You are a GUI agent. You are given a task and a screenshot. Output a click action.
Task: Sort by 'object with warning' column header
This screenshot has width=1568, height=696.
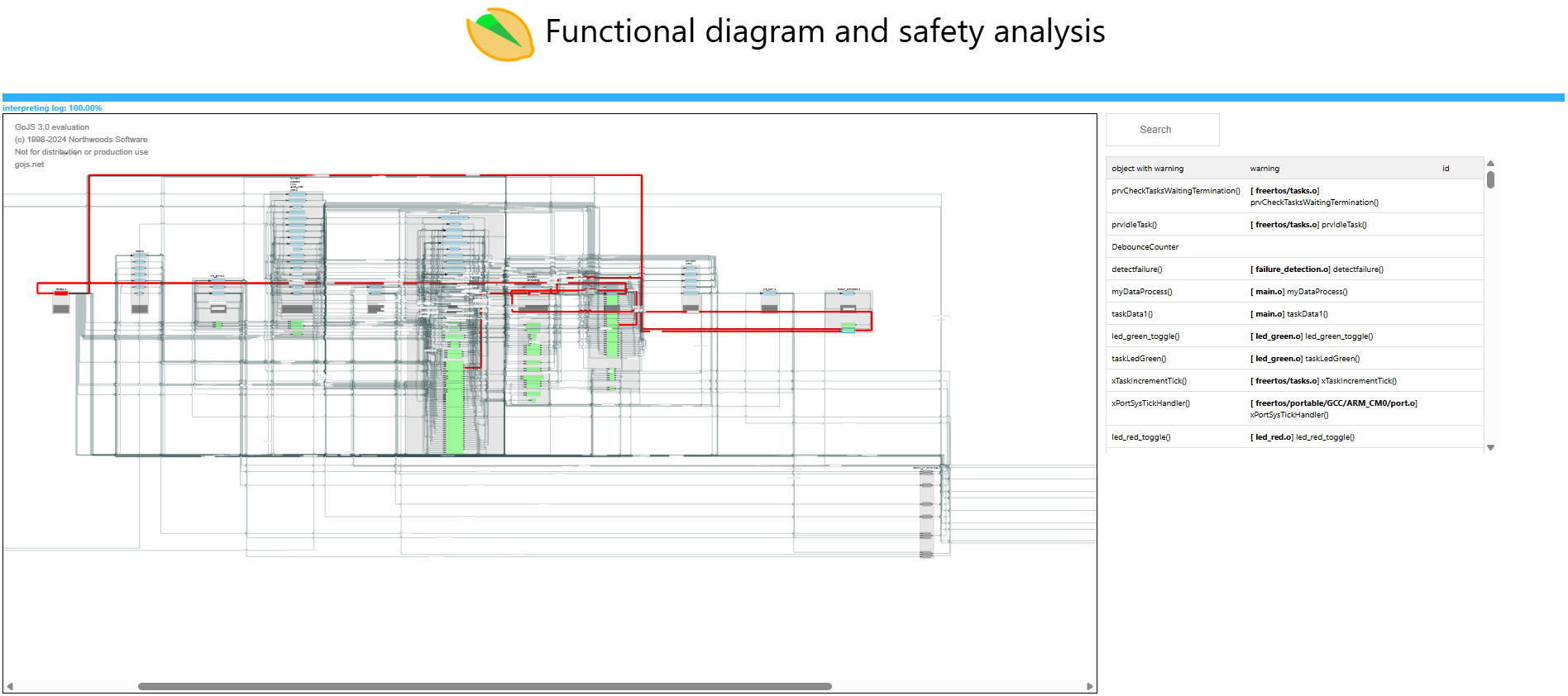[x=1147, y=169]
